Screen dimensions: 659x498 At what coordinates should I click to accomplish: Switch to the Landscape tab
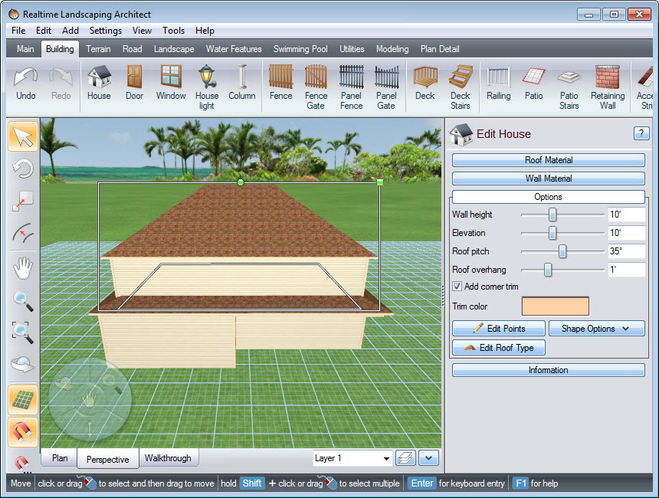pyautogui.click(x=174, y=49)
